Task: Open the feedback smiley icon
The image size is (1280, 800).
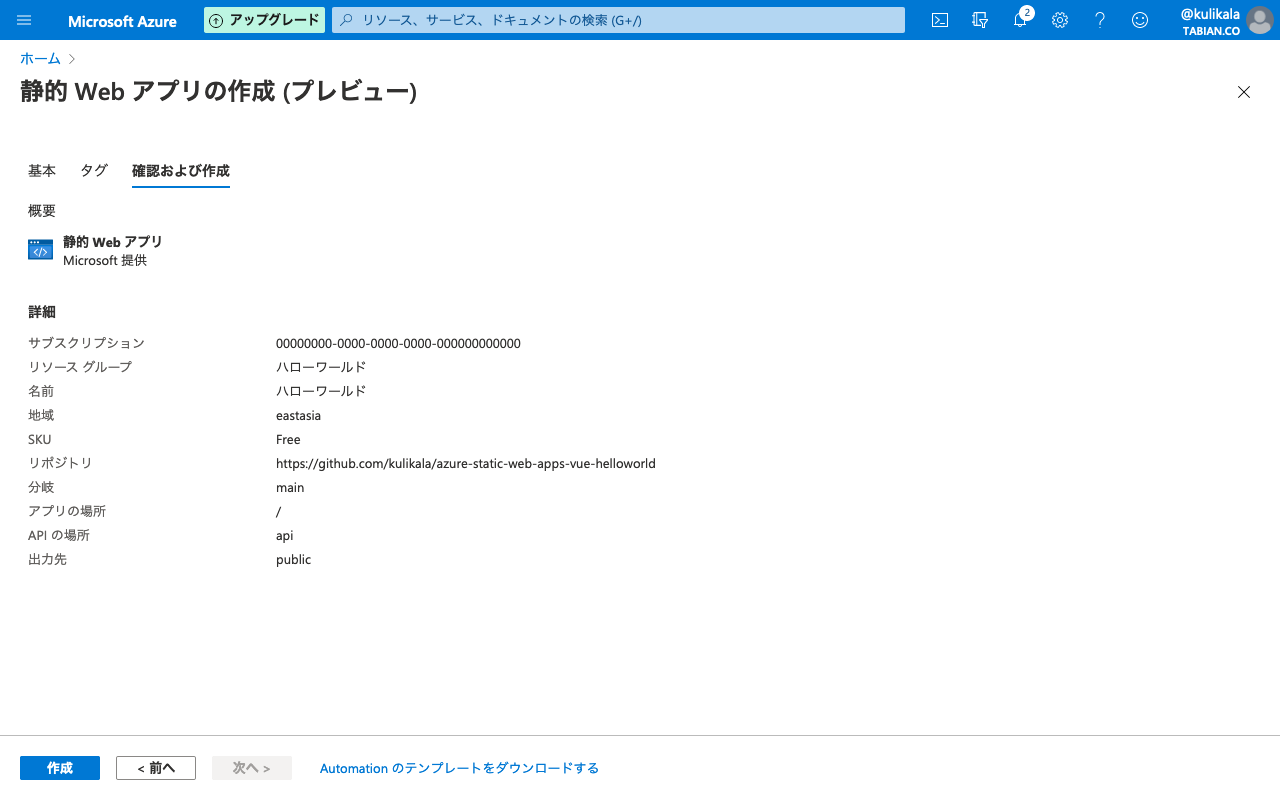Action: tap(1140, 20)
